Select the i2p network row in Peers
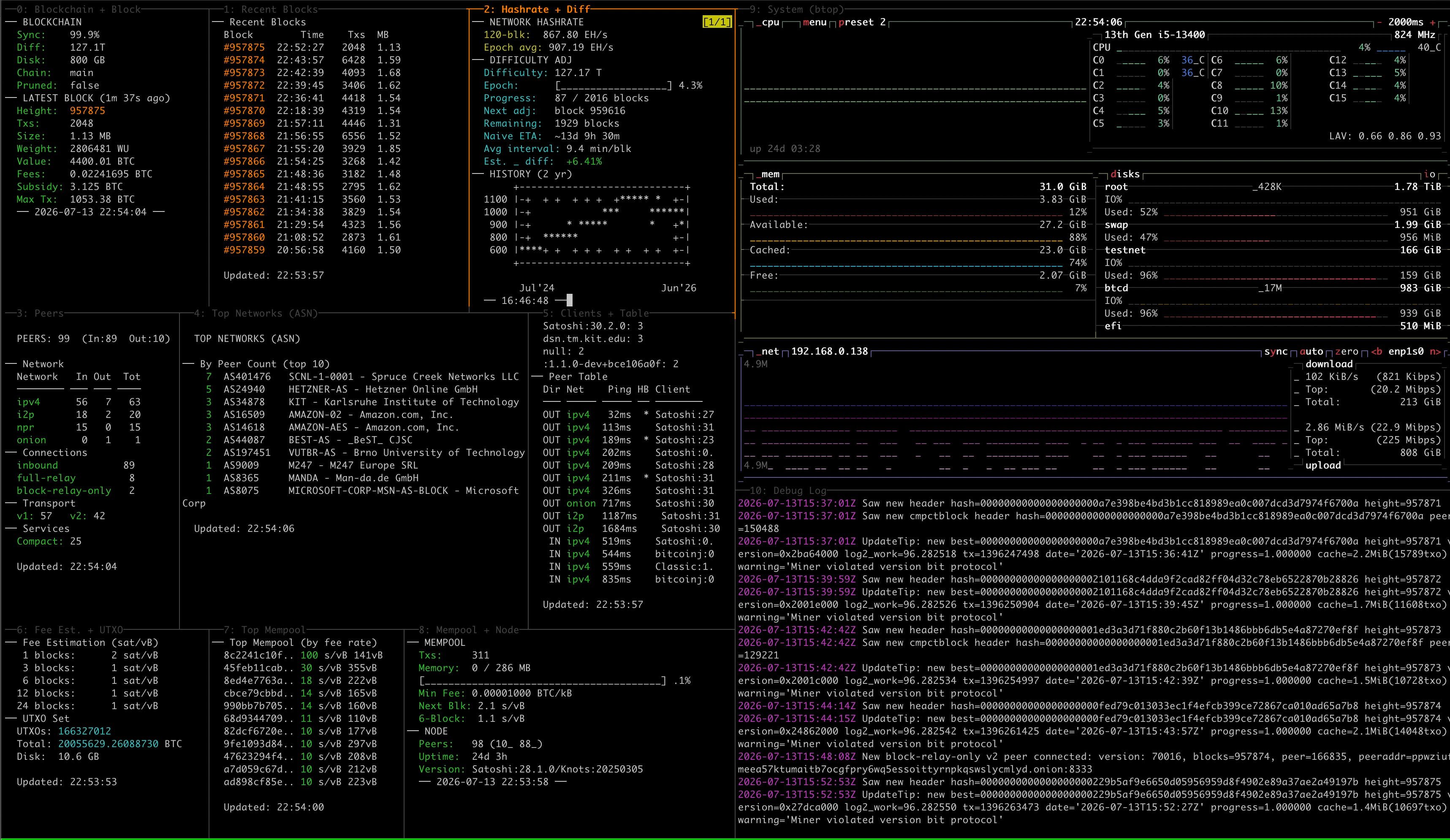Viewport: 1450px width, 840px height. (79, 415)
